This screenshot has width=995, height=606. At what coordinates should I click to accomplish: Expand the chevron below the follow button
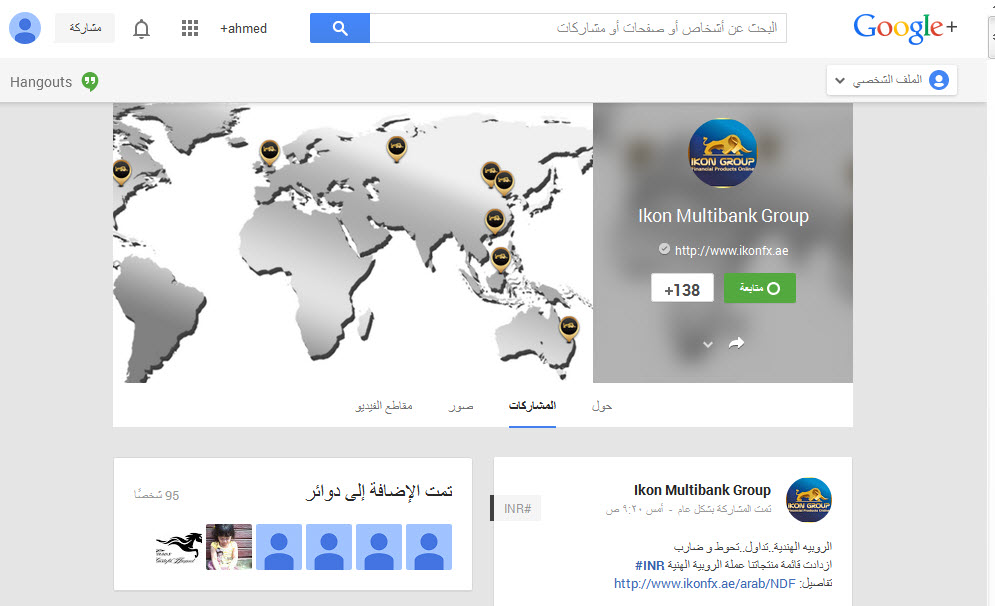pyautogui.click(x=708, y=345)
